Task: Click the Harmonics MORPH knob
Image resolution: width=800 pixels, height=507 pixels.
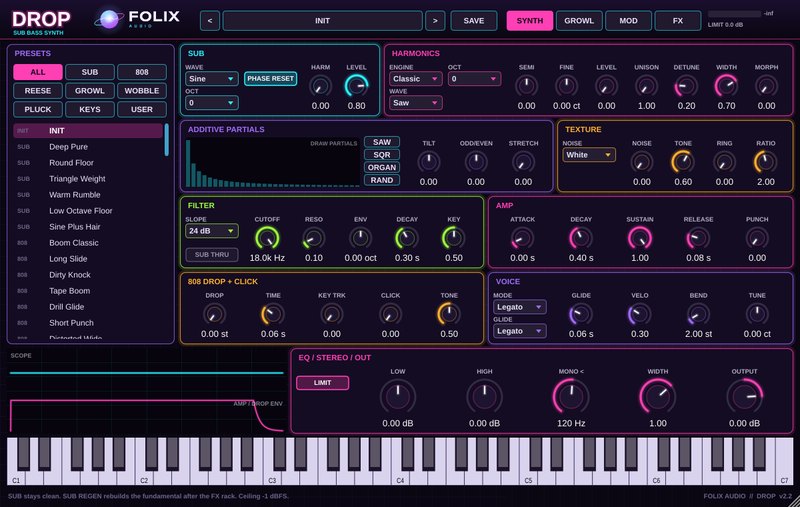Action: tap(766, 86)
